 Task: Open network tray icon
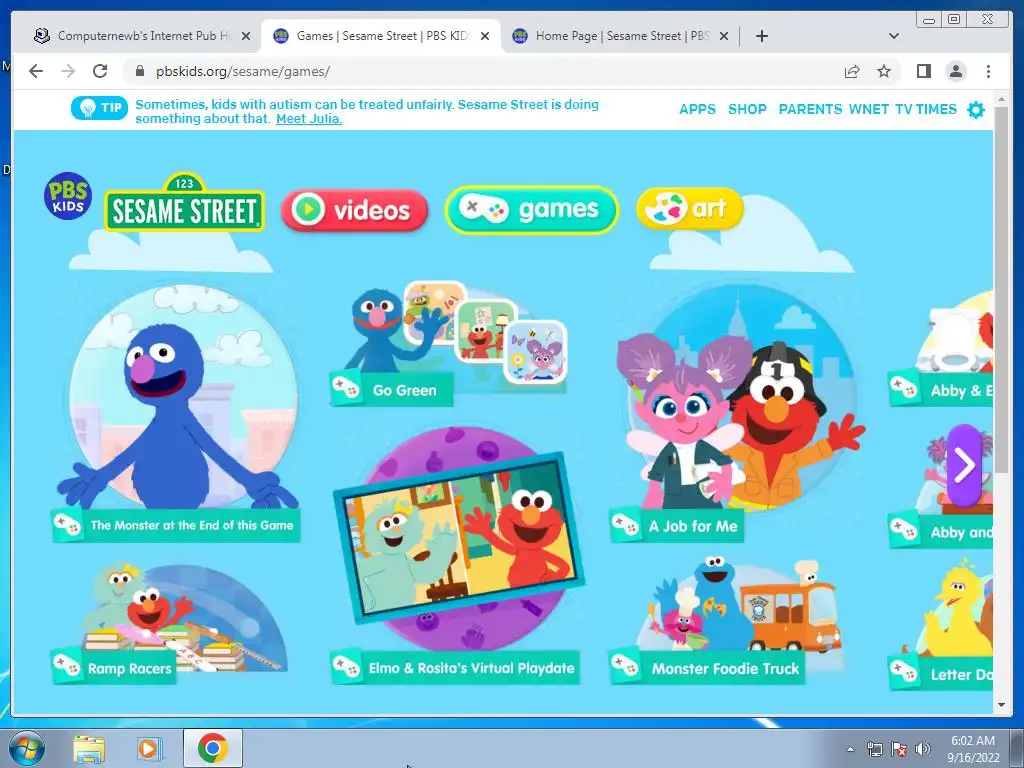click(874, 749)
